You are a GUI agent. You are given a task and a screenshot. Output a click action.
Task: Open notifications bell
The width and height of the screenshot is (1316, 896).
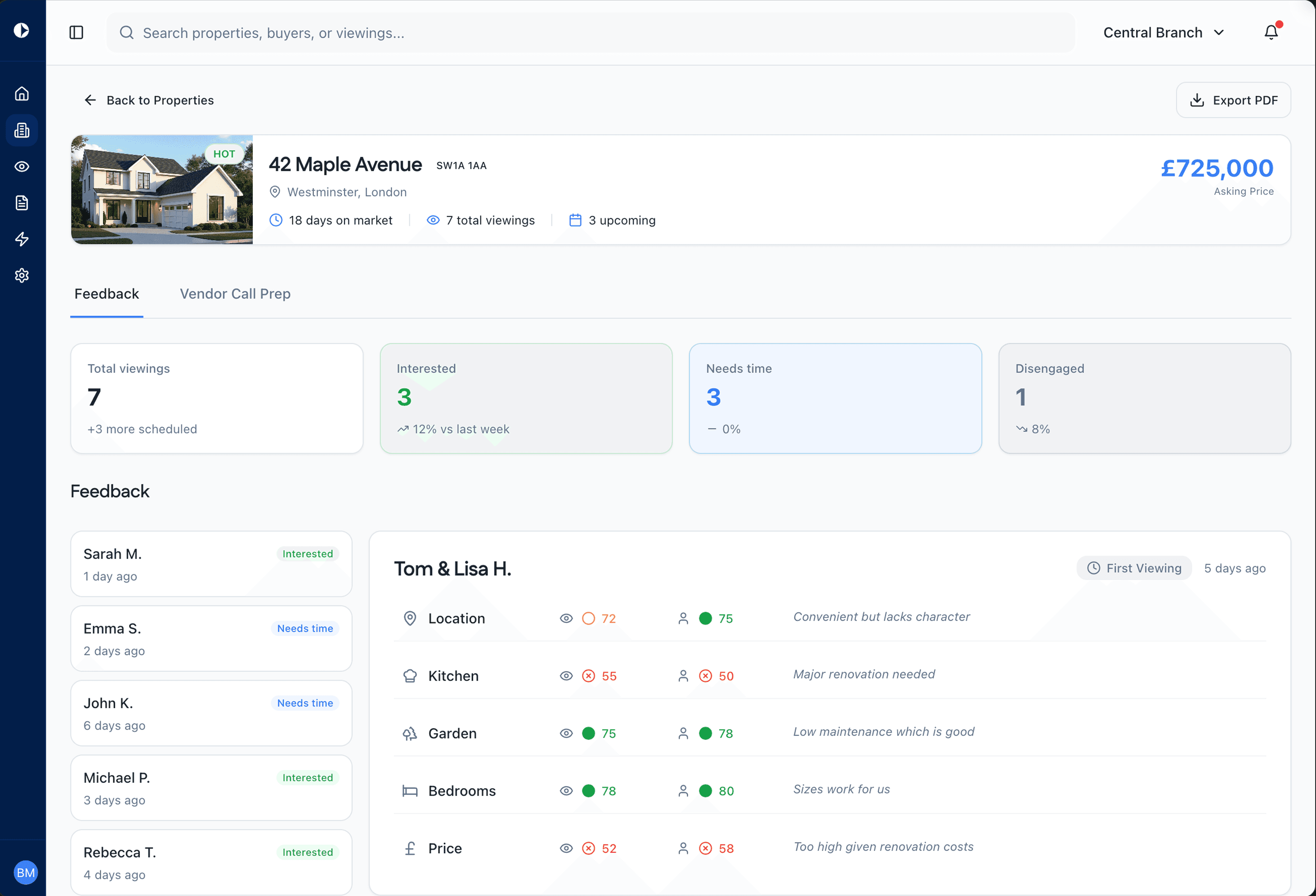coord(1271,32)
